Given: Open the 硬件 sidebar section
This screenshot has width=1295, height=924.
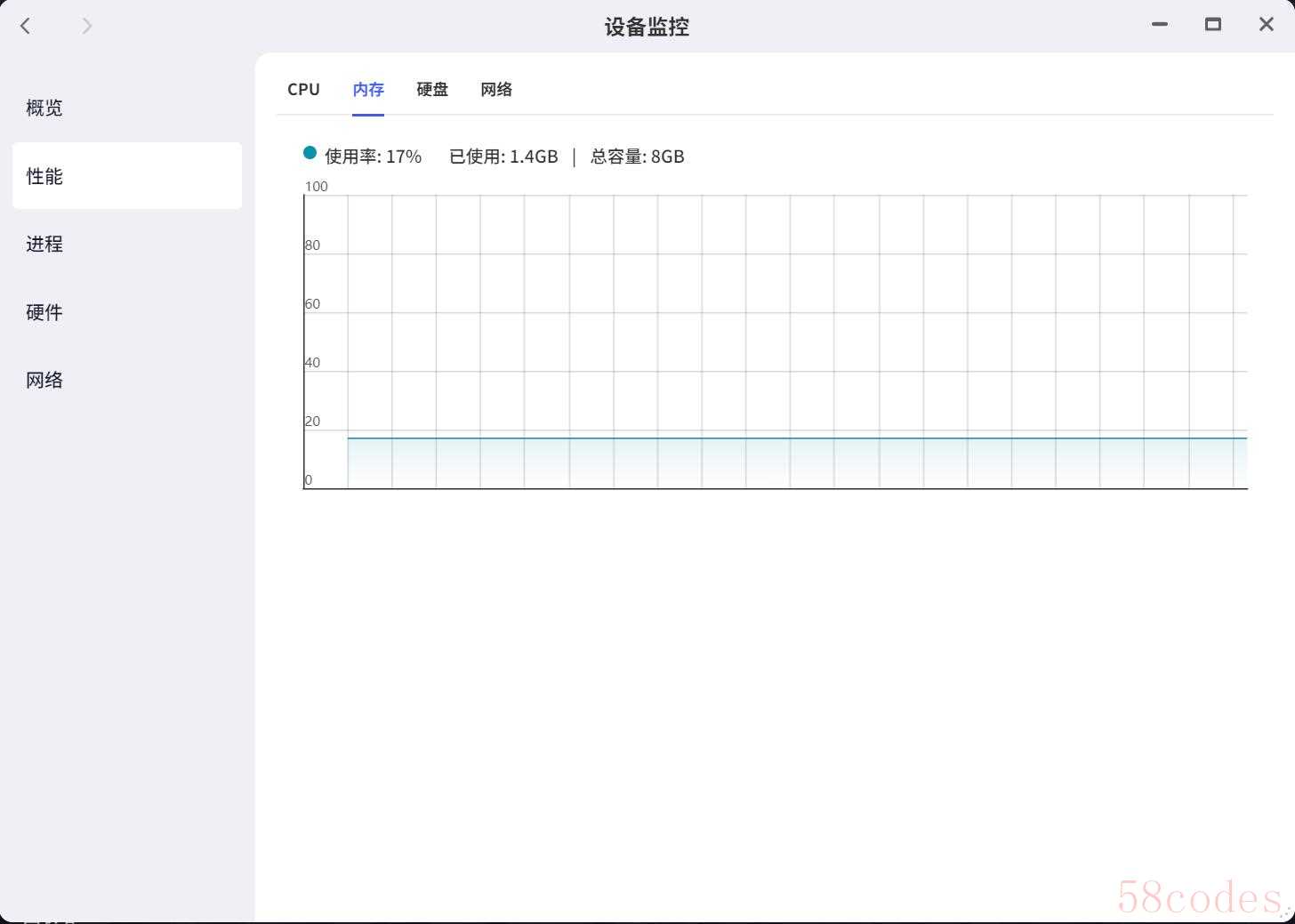Looking at the screenshot, I should 44,312.
